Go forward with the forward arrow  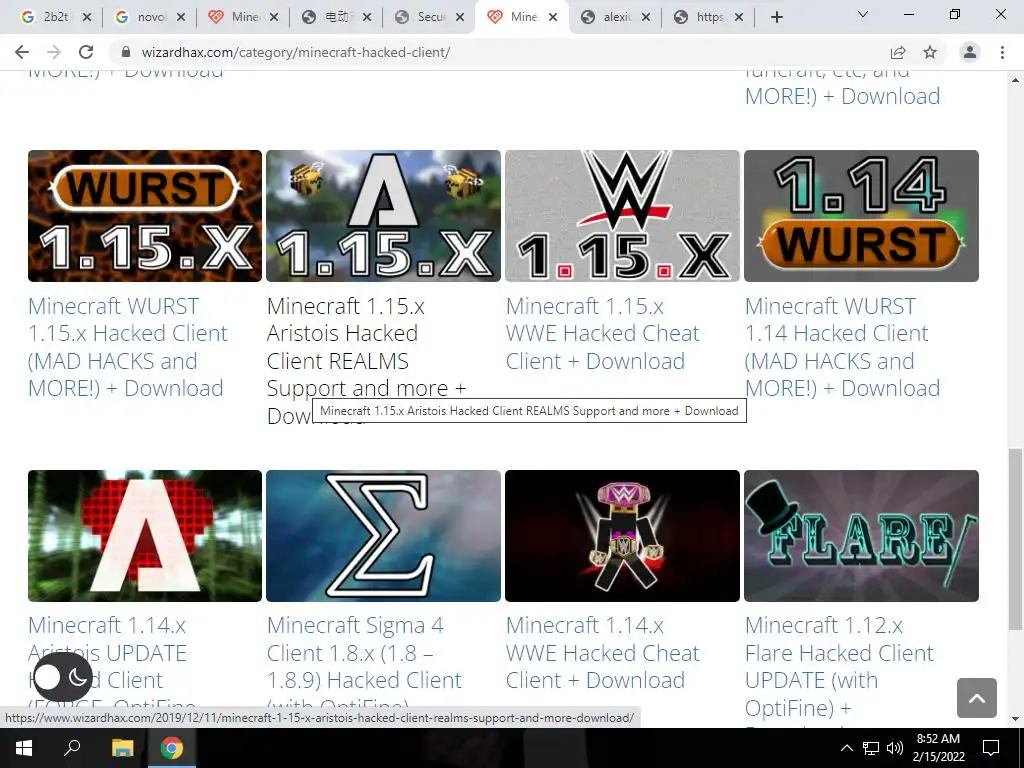pos(54,52)
